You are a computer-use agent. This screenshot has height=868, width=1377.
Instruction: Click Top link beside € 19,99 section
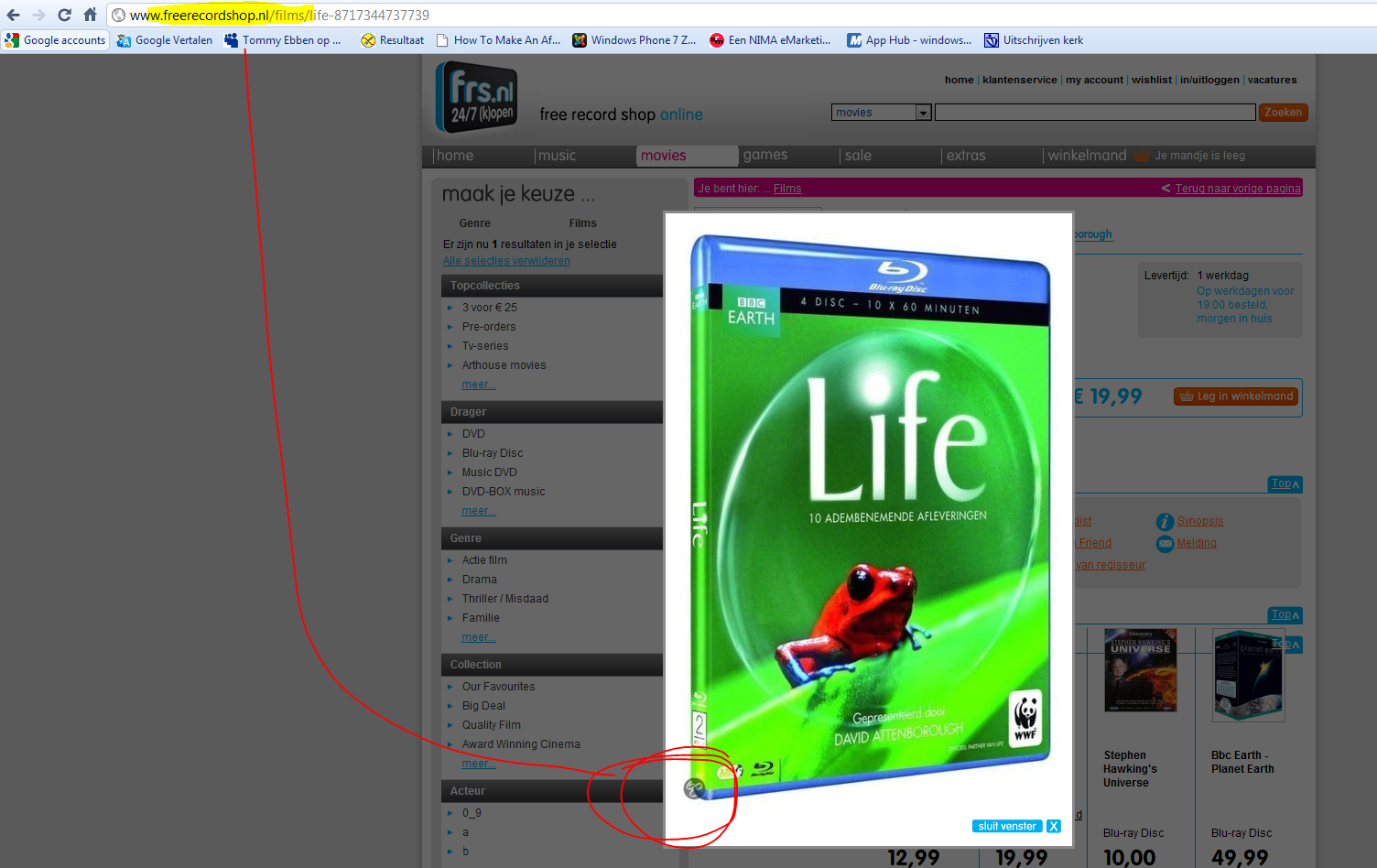point(1285,483)
